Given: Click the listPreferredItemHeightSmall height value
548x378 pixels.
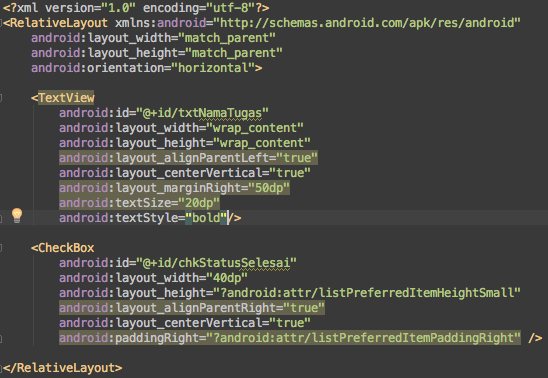Looking at the screenshot, I should pos(367,293).
